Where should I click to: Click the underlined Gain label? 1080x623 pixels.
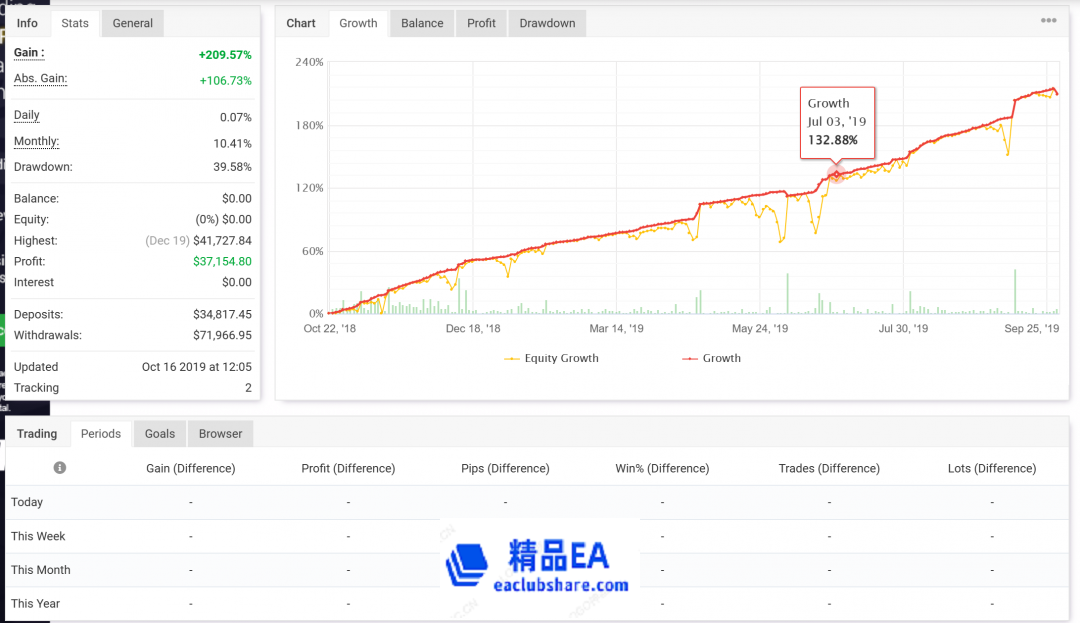coord(27,55)
